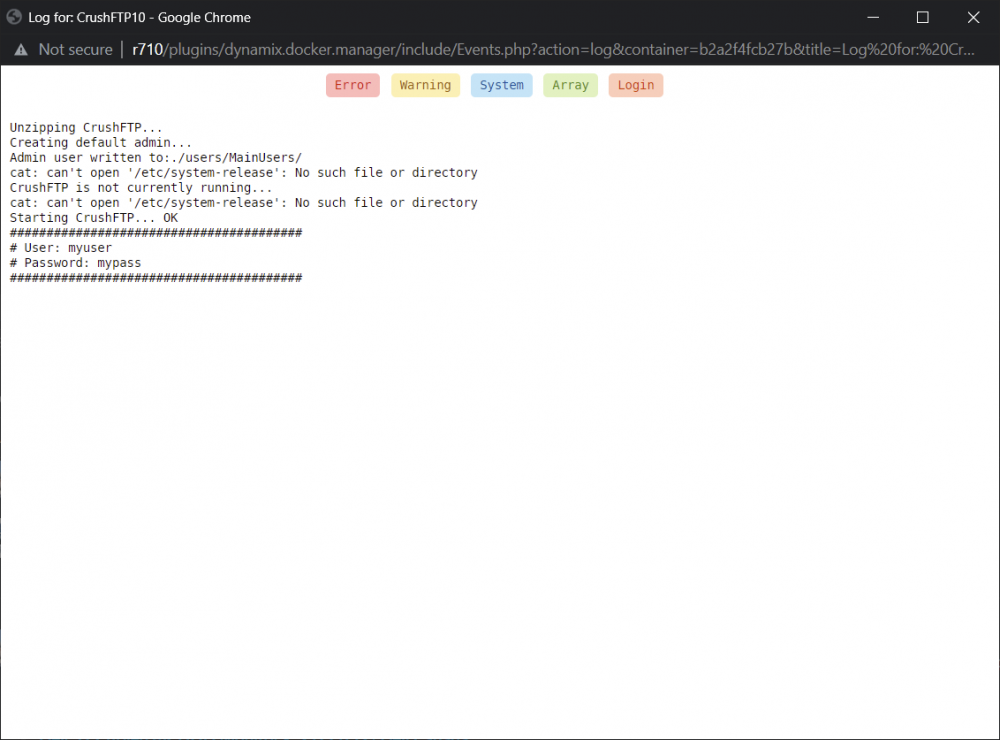Screen dimensions: 1000x740
Task: Click the URL address bar text
Action: [x=553, y=50]
